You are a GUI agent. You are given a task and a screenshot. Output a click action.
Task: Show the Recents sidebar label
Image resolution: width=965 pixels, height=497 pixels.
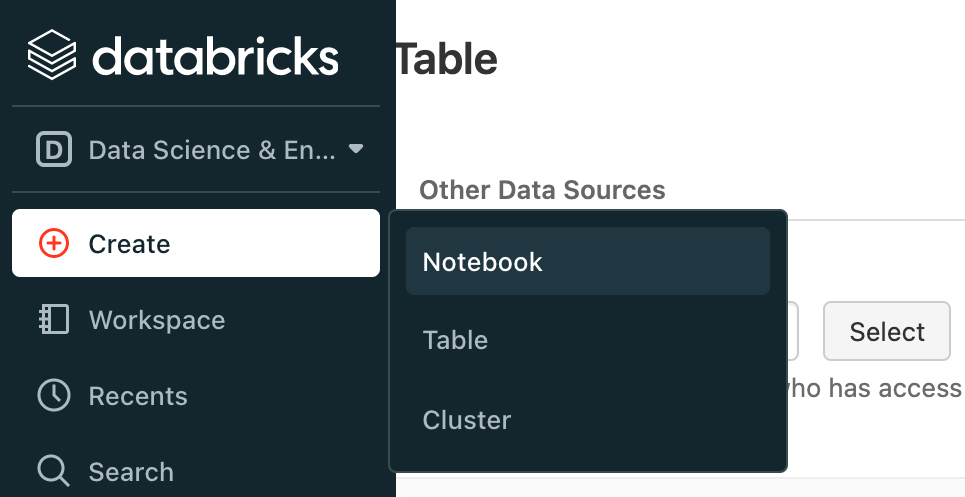[138, 396]
